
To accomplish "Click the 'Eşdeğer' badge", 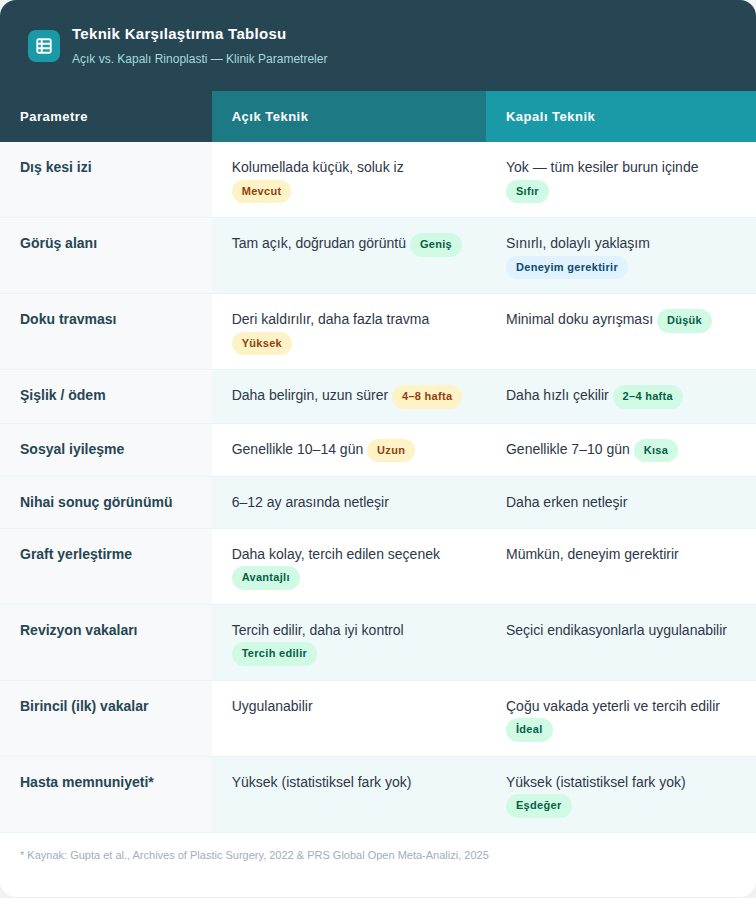I will (538, 806).
